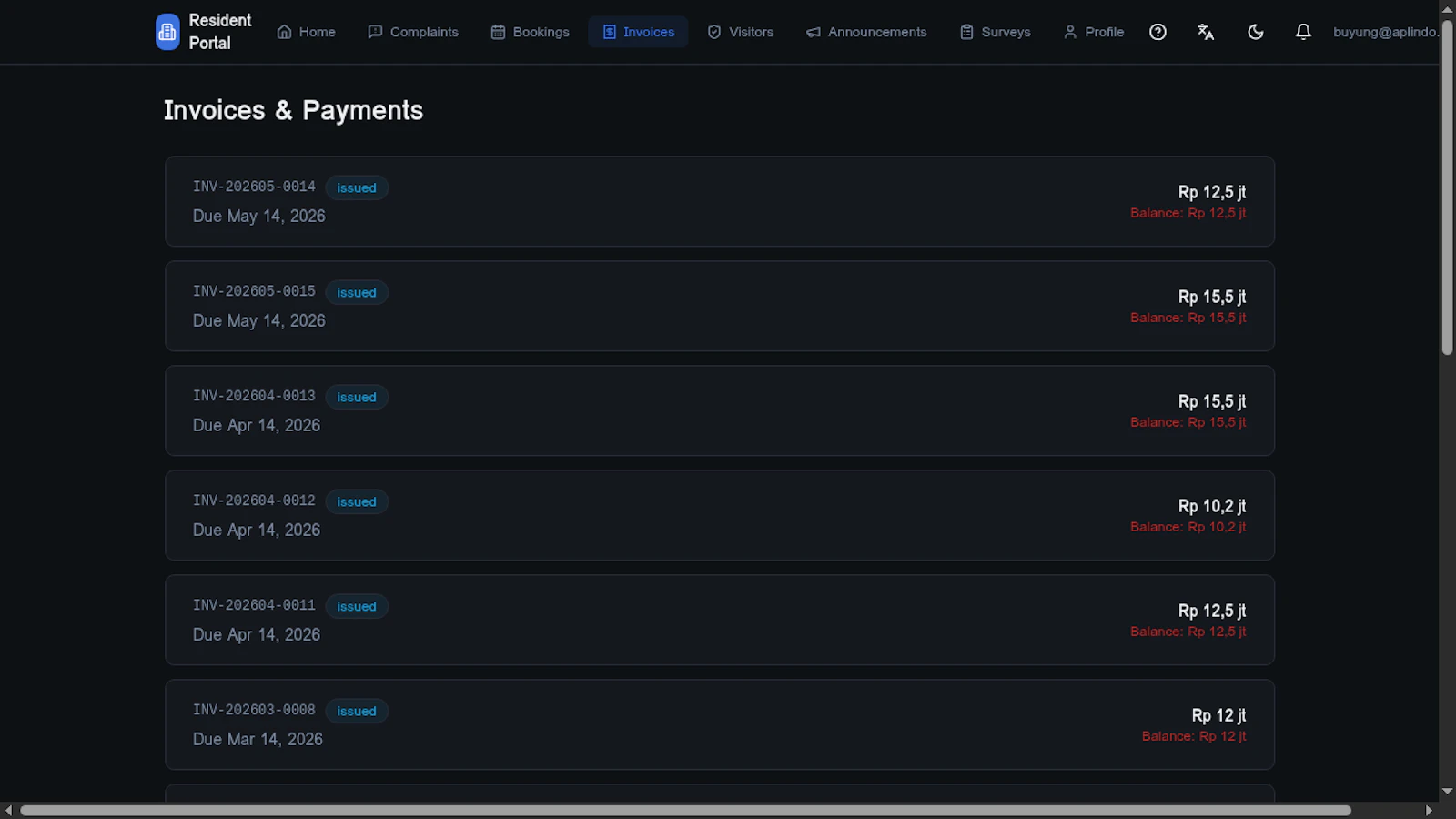Screen dimensions: 1456x819
Task: Open the Bookings section
Action: point(530,32)
